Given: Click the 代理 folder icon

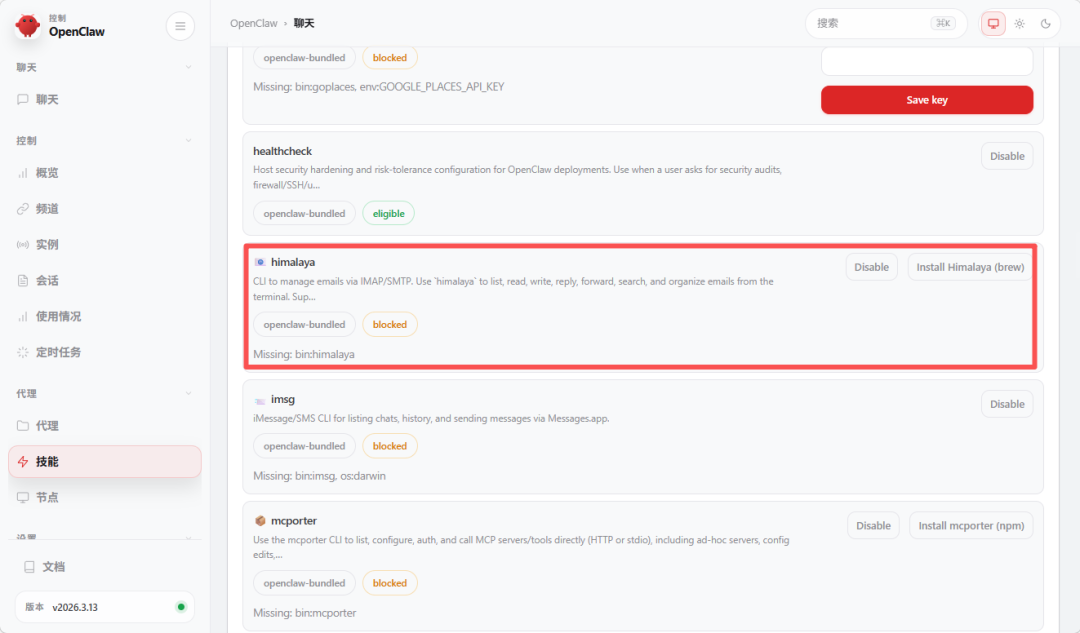Looking at the screenshot, I should [x=23, y=426].
